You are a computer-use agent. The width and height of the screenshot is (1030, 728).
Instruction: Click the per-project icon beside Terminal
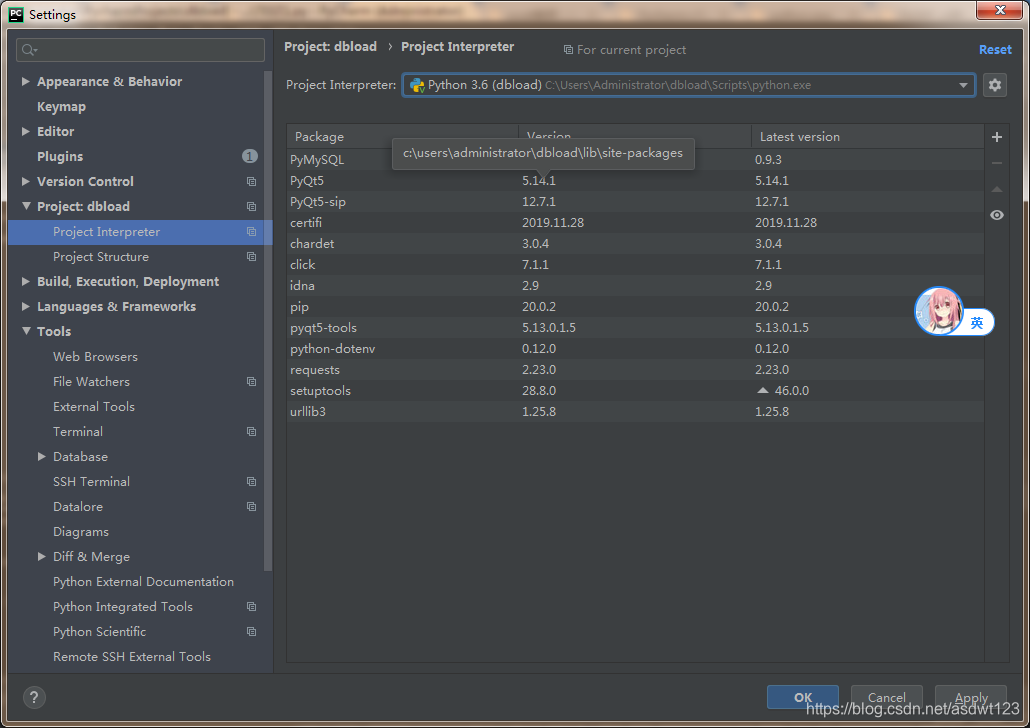click(251, 431)
